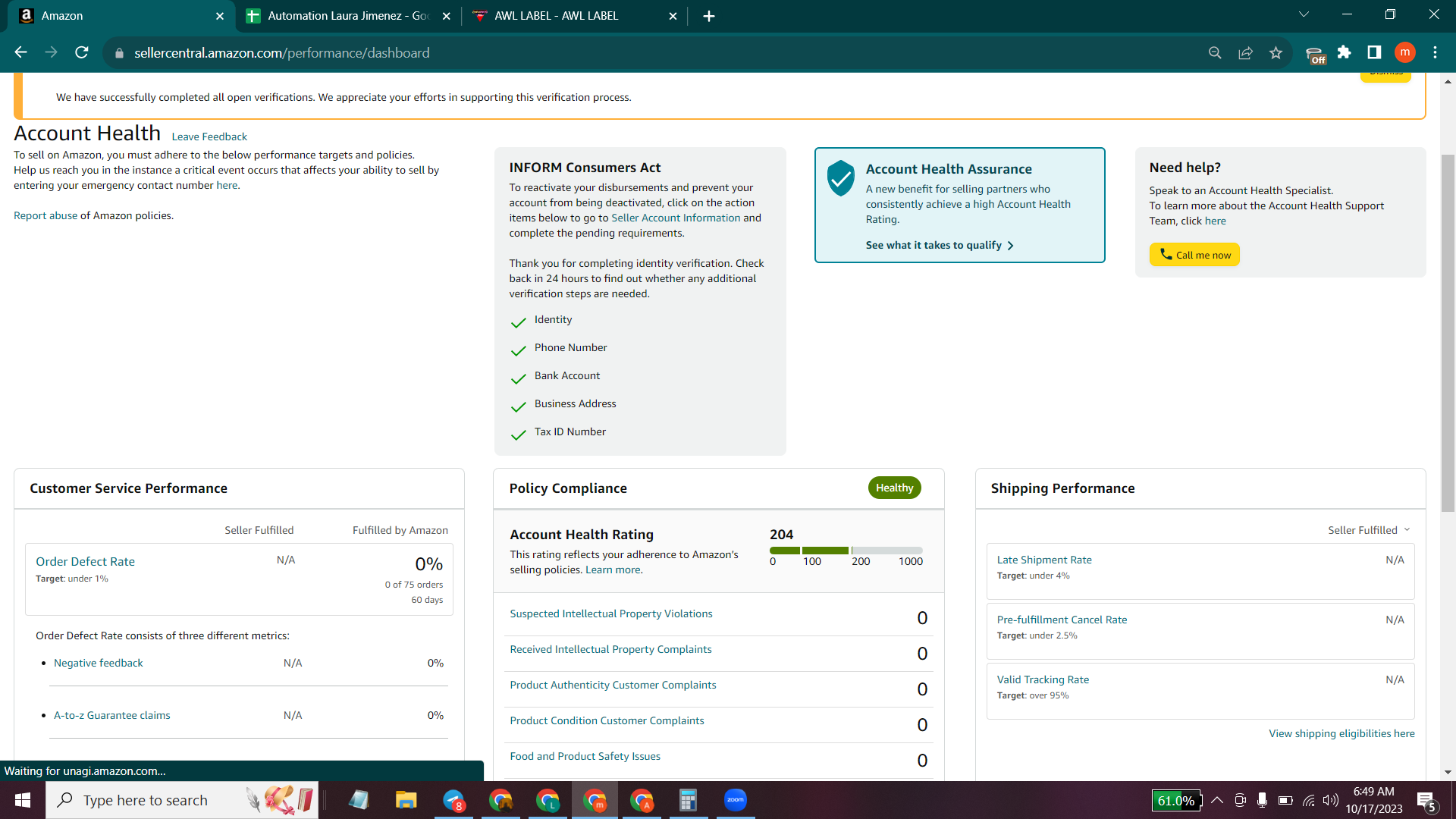Dismiss the verification banner

click(x=1385, y=74)
